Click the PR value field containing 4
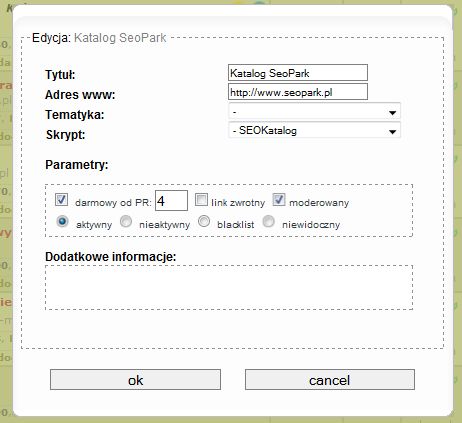 [171, 201]
